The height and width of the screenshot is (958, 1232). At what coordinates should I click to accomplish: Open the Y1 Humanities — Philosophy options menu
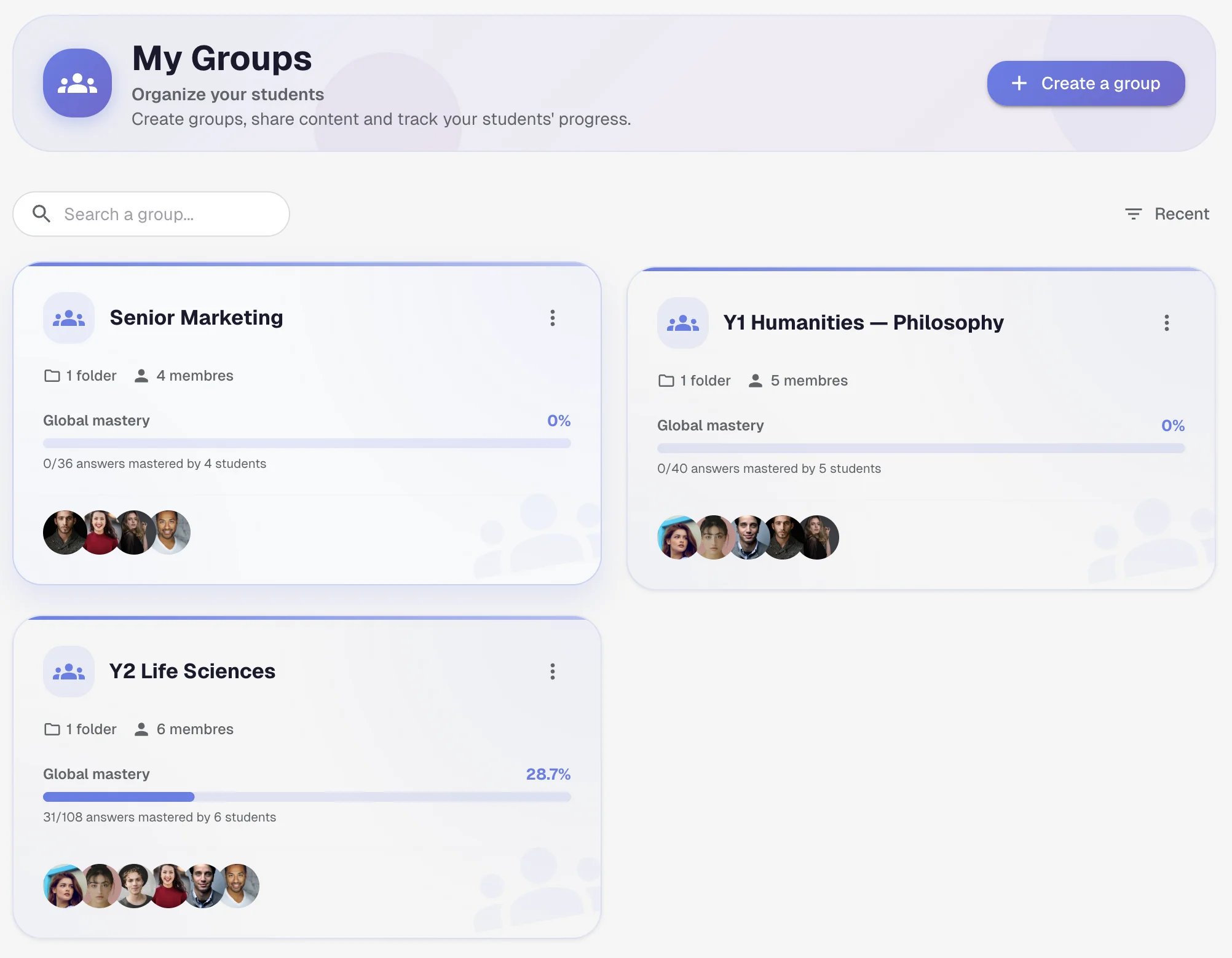coord(1166,323)
